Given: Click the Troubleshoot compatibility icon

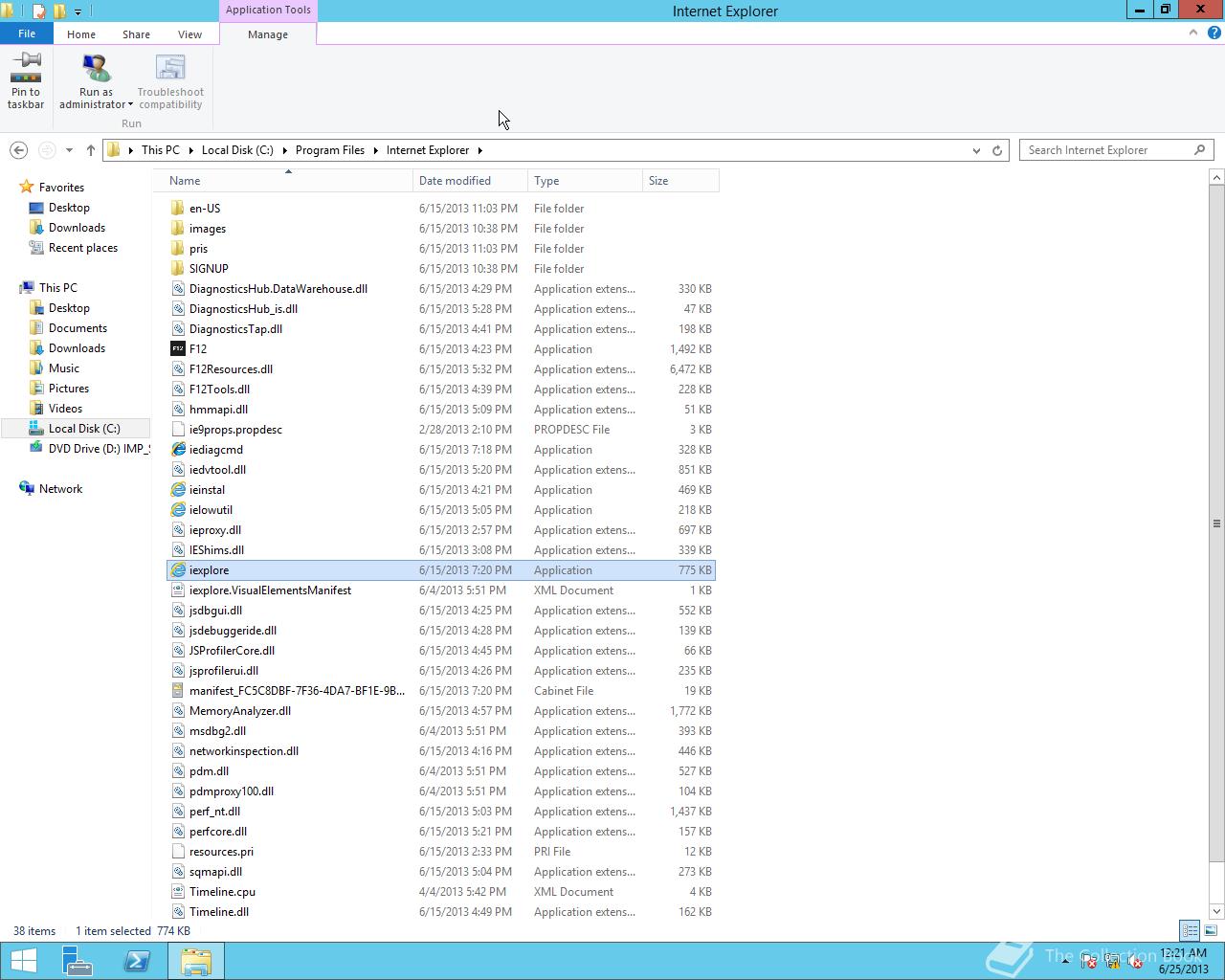Looking at the screenshot, I should [170, 68].
